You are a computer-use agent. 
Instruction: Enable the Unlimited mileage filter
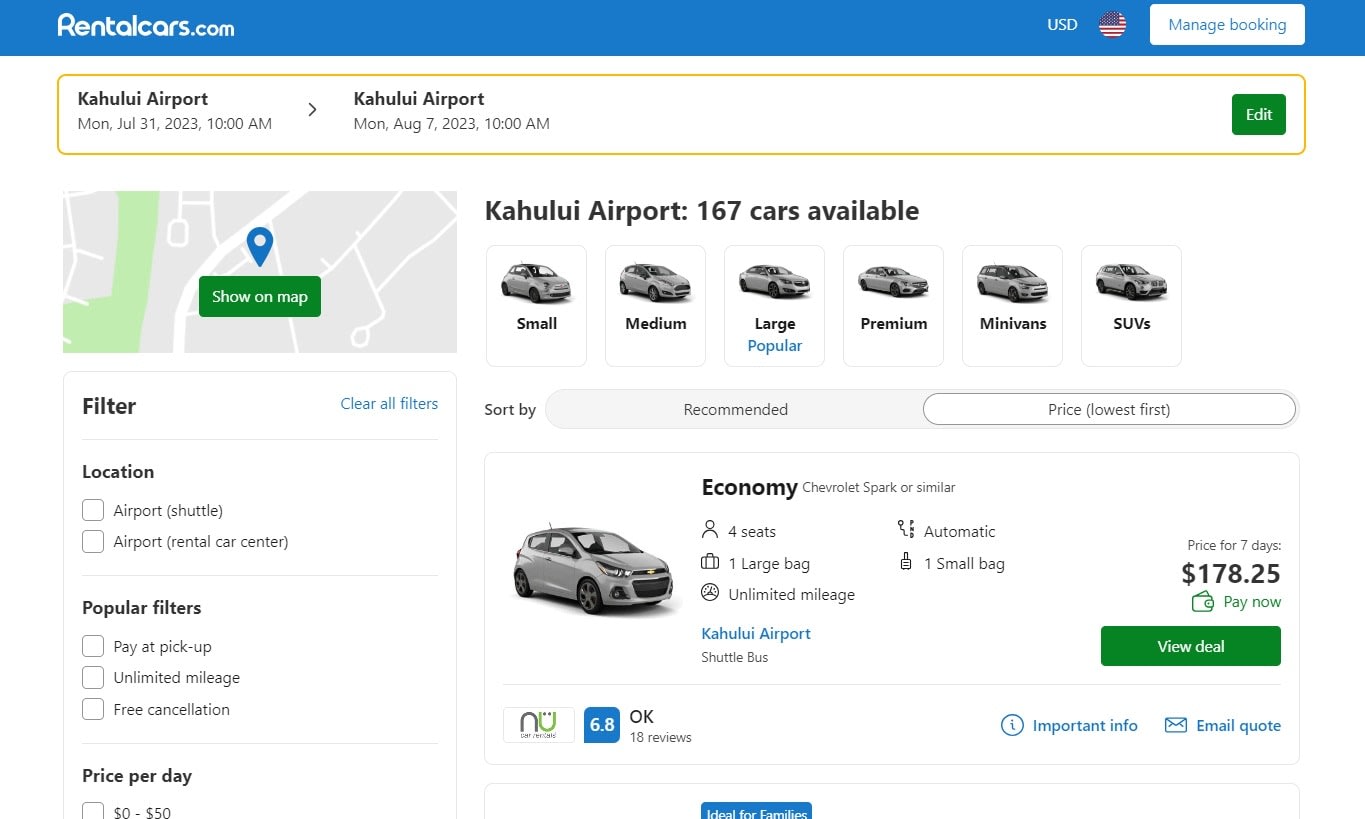[x=93, y=677]
